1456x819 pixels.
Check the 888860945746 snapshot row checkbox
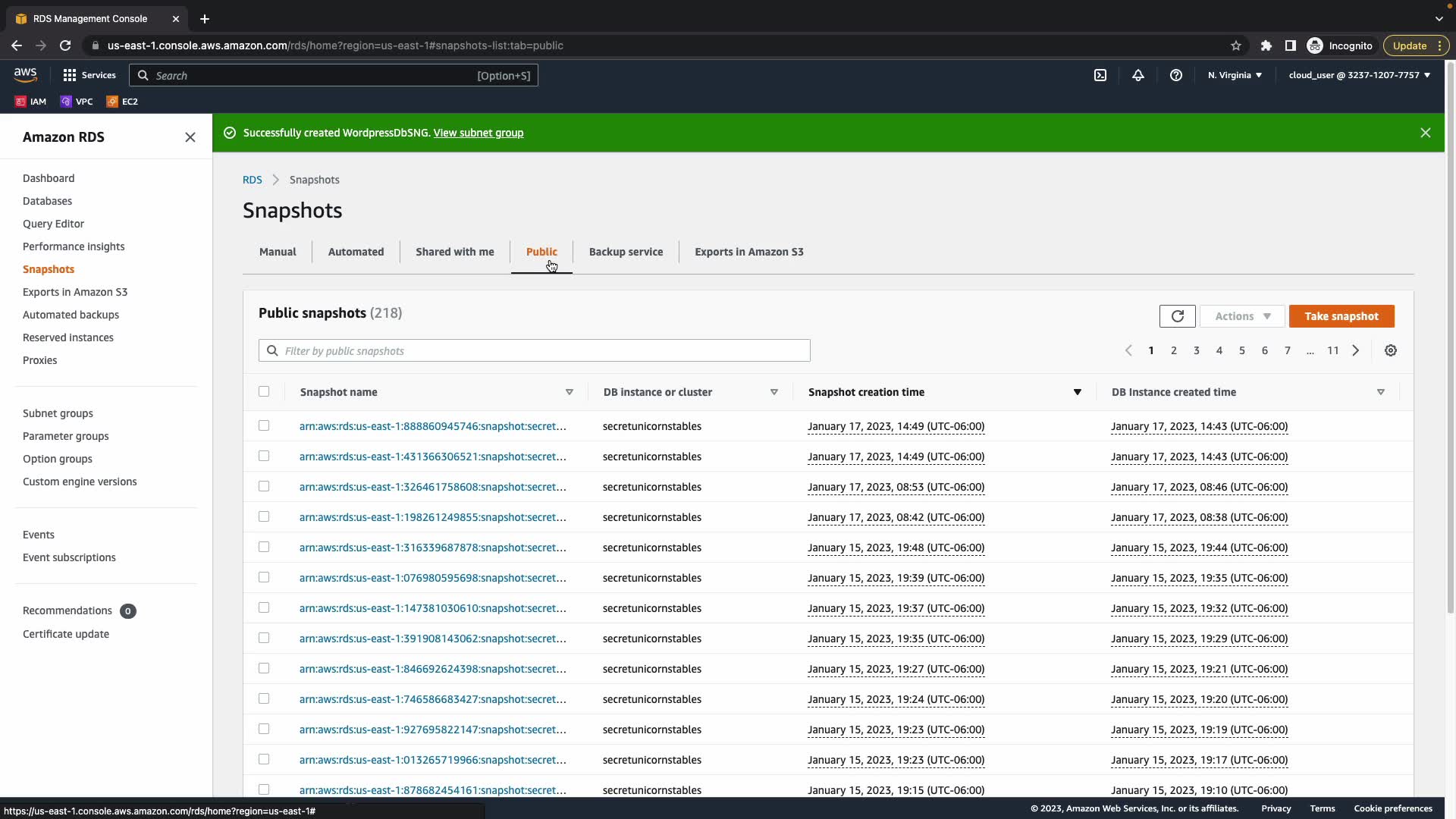point(264,425)
